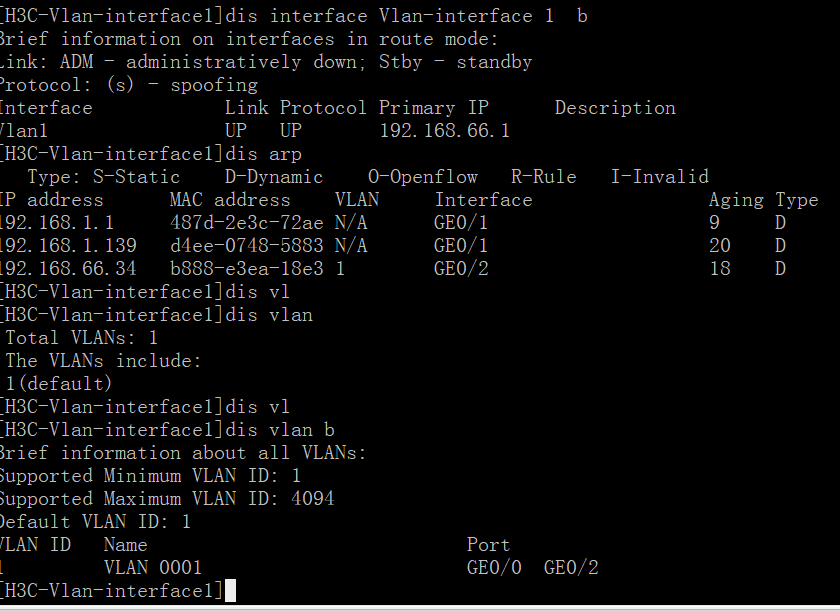This screenshot has width=840, height=611.
Task: Click the 1(default) VLAN entry
Action: (58, 383)
